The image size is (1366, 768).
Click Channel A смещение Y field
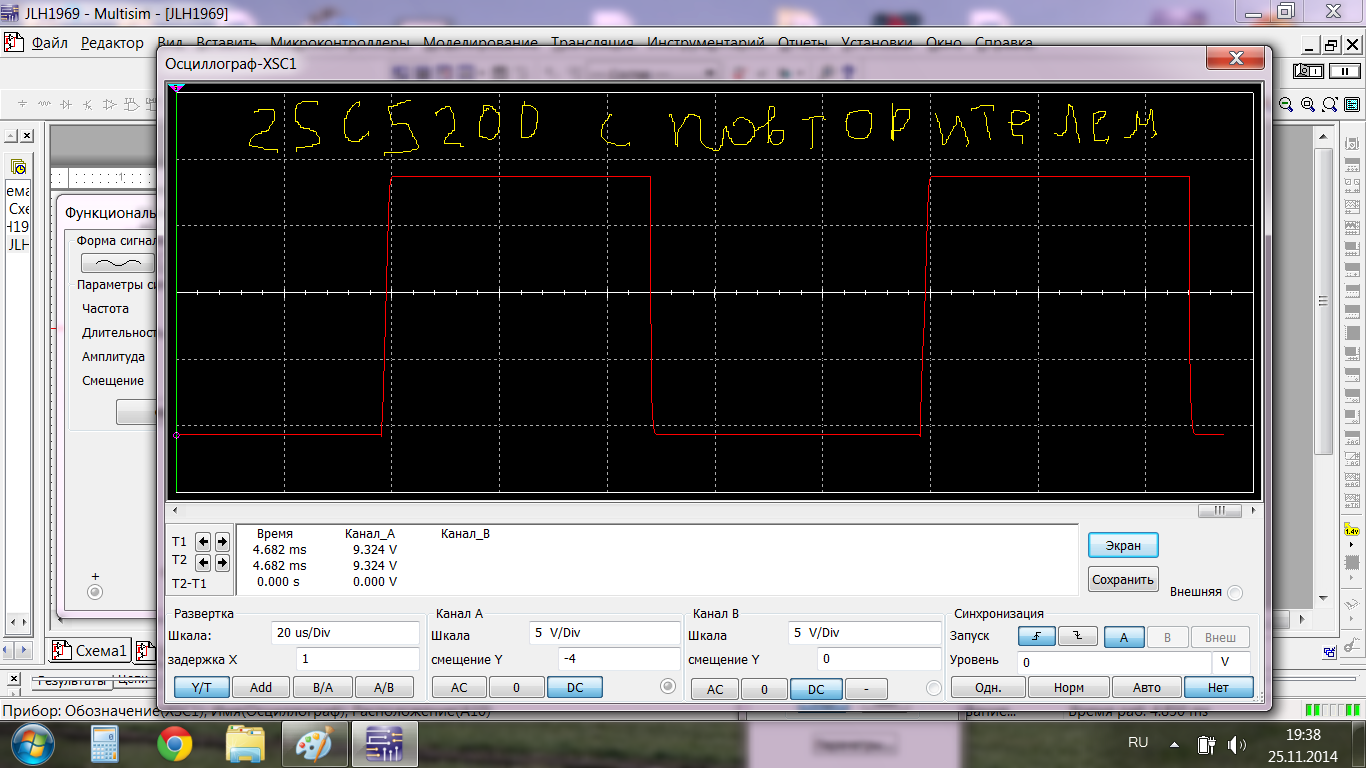coord(619,659)
